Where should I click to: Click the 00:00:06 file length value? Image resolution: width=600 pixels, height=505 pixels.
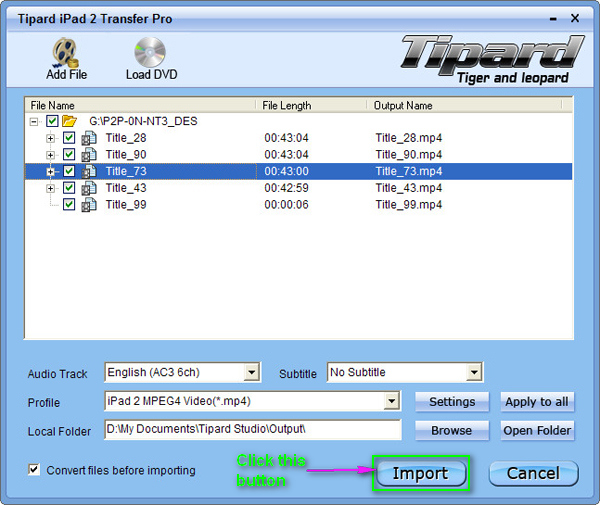point(286,205)
